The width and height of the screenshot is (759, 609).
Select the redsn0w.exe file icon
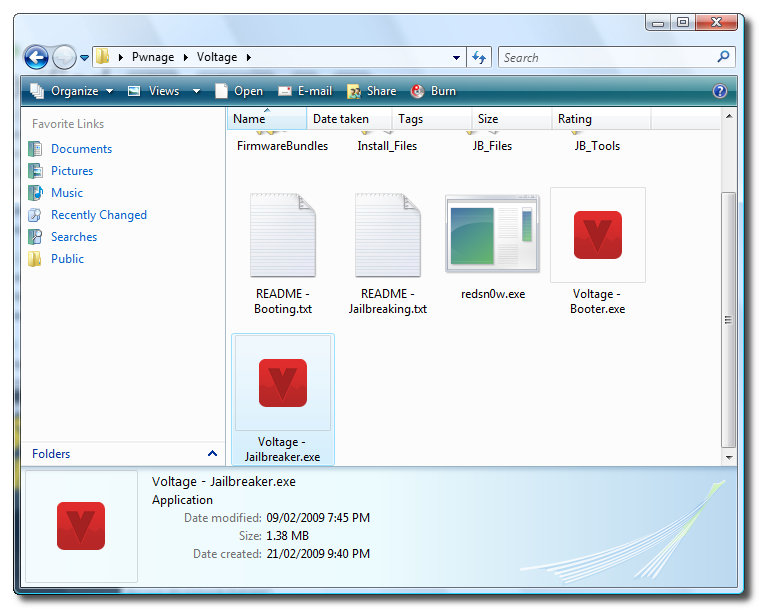(492, 235)
